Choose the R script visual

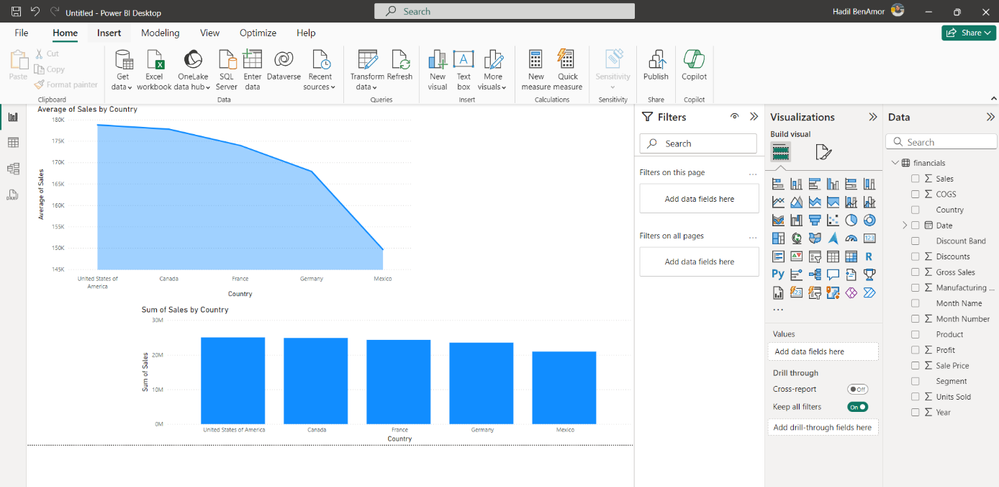pyautogui.click(x=870, y=257)
